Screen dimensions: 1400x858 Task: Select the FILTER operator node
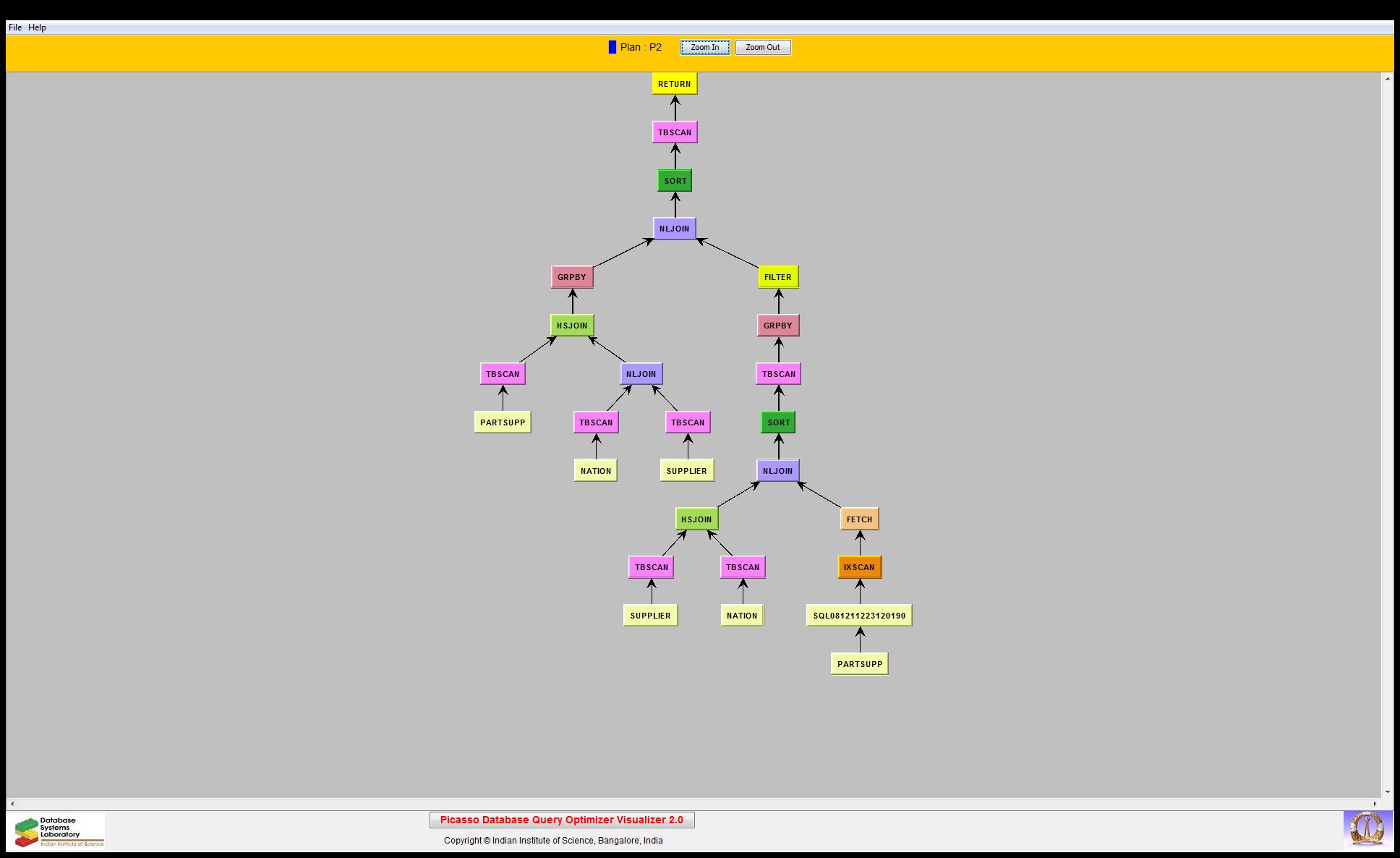click(x=778, y=277)
